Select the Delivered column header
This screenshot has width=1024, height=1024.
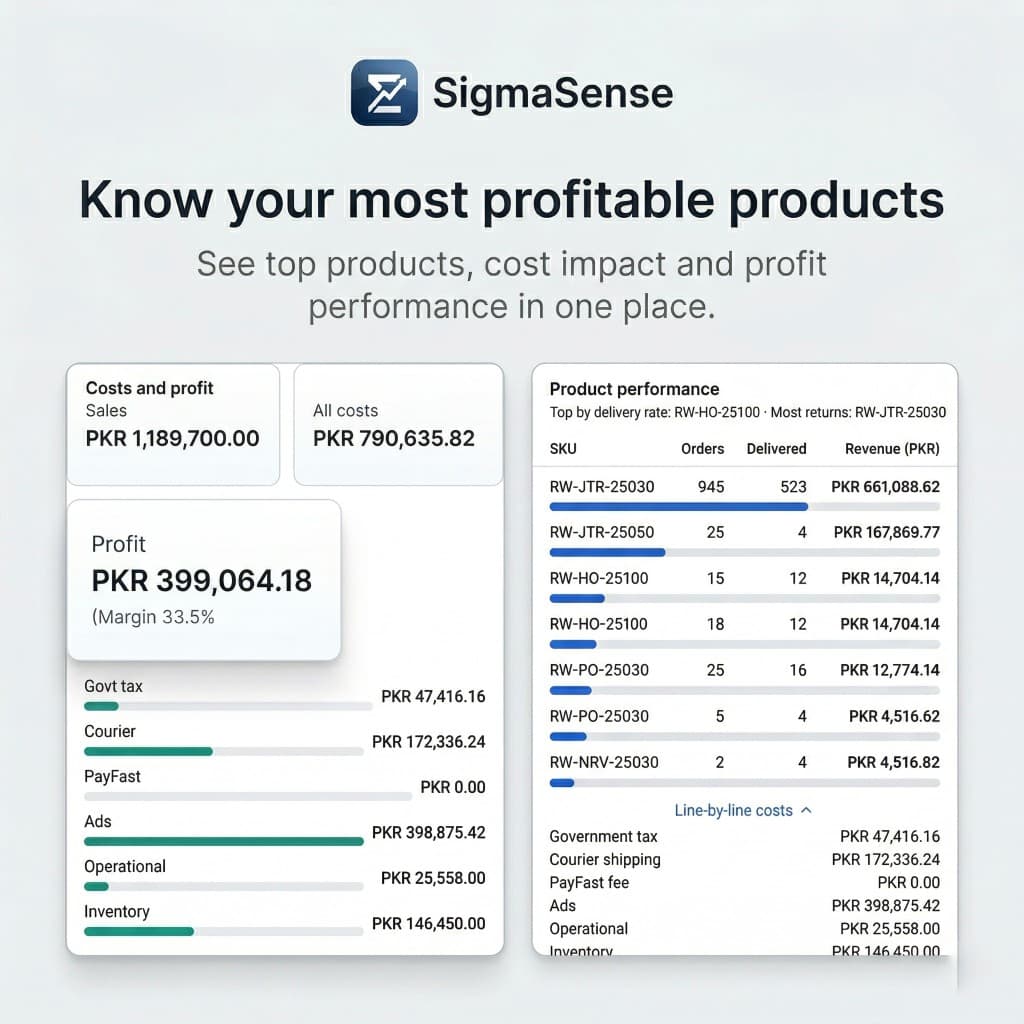[x=776, y=449]
